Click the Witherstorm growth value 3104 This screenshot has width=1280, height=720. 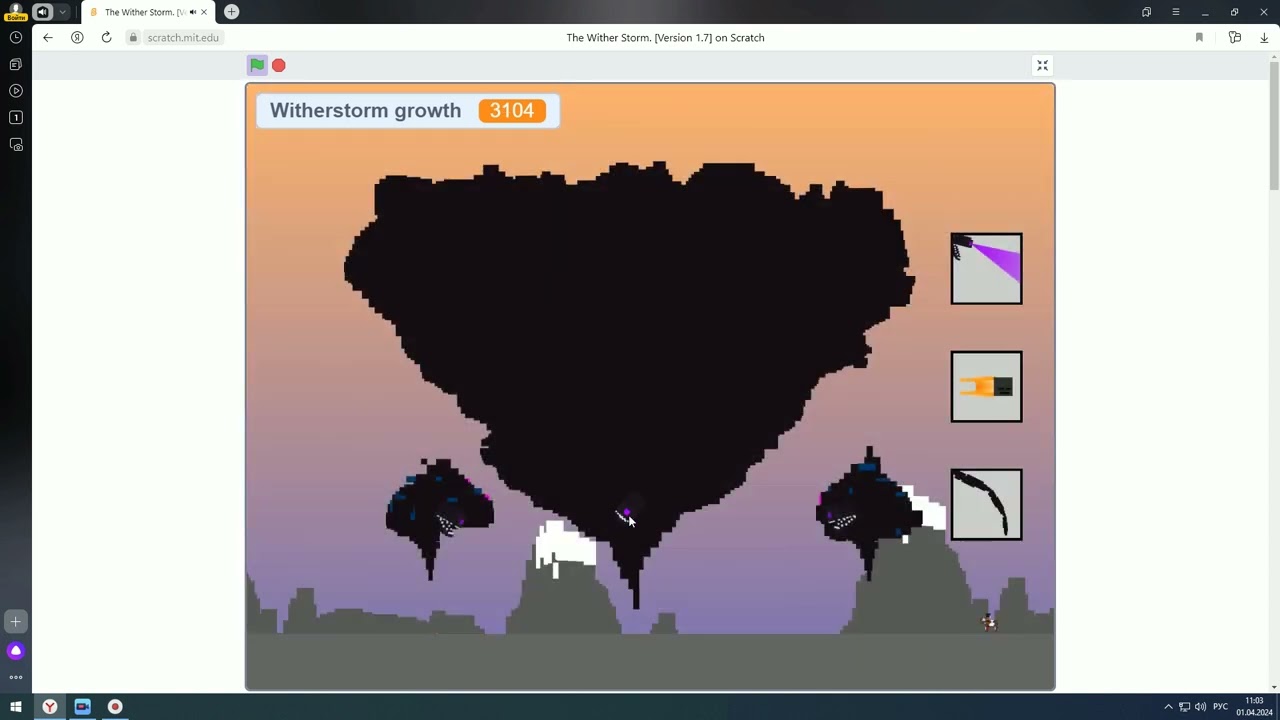[x=512, y=110]
